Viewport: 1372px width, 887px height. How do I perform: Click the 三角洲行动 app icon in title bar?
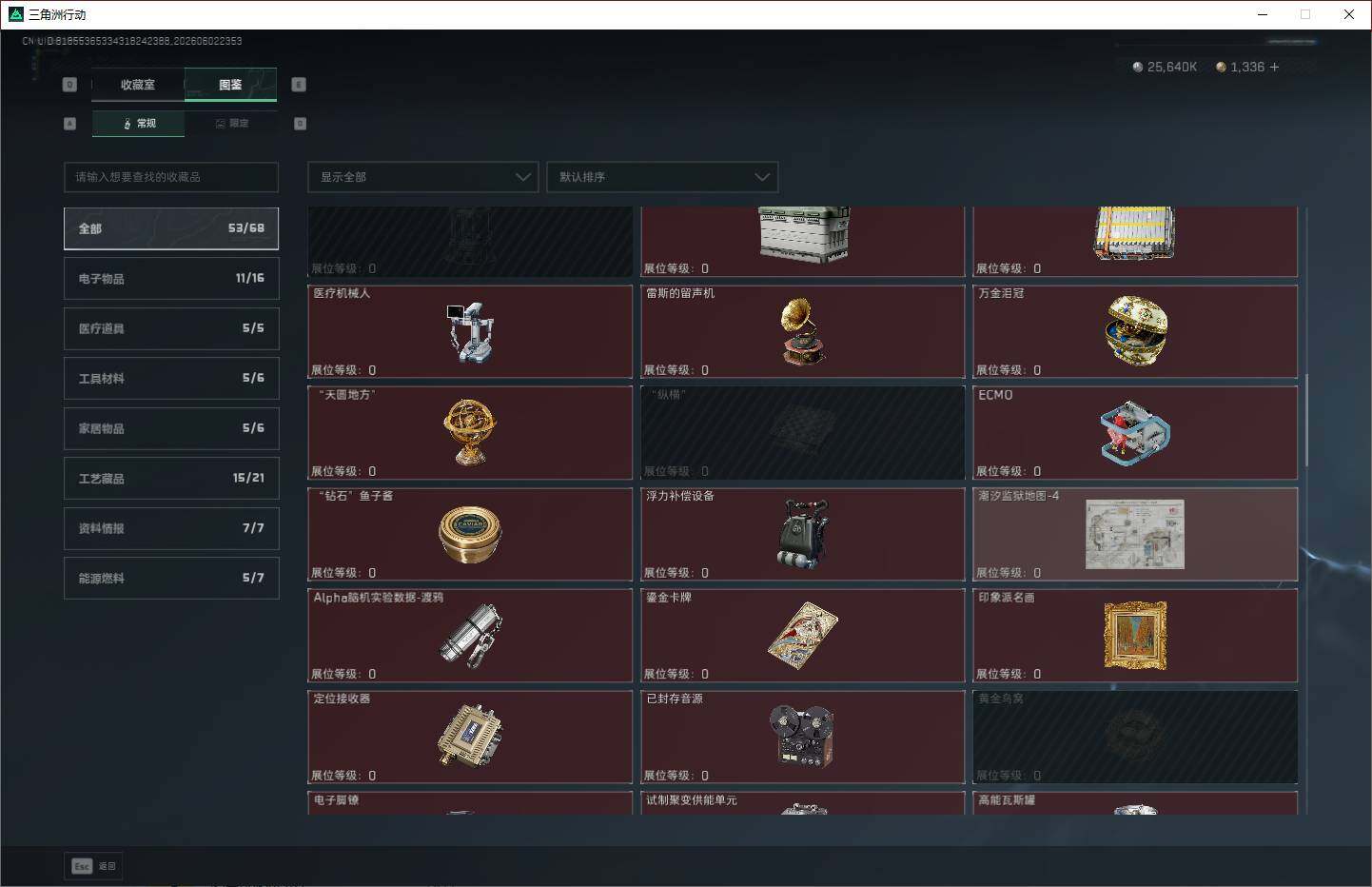pos(15,14)
